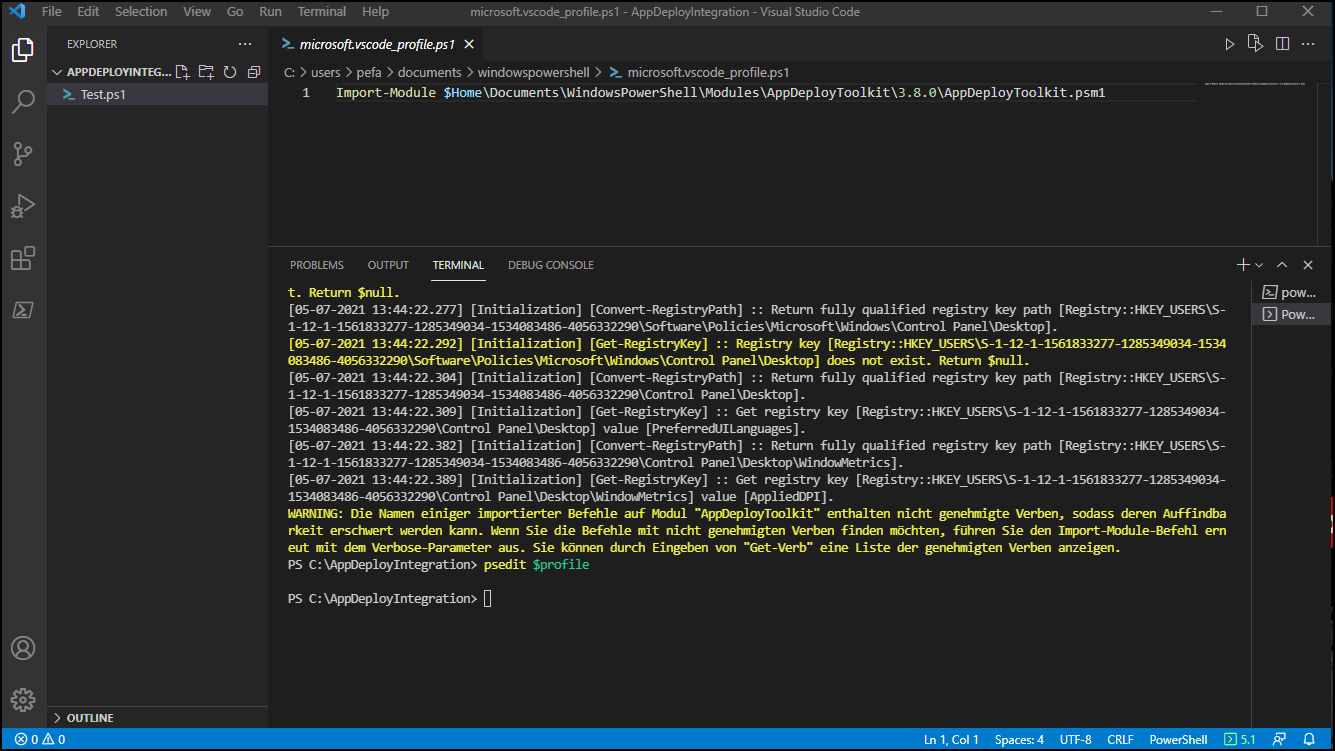1335x751 pixels.
Task: Split the editor to the right
Action: [x=1282, y=44]
